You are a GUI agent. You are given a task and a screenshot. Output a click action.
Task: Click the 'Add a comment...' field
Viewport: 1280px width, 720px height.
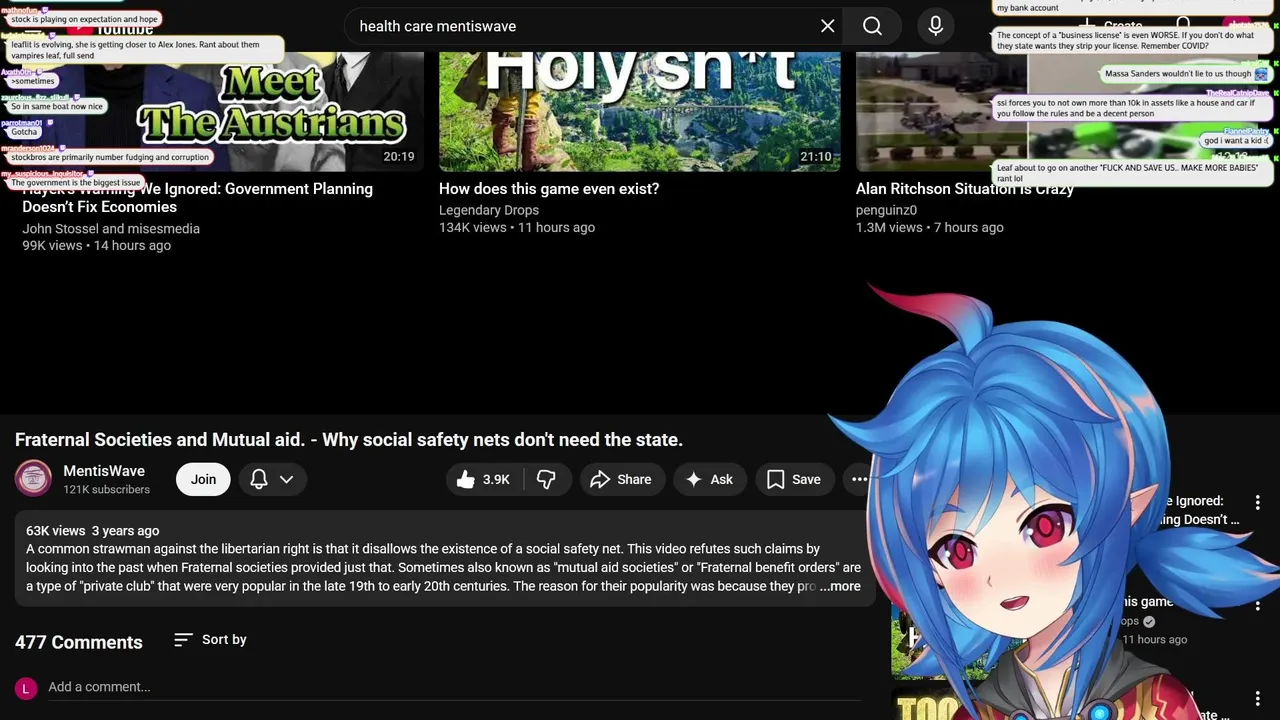(x=454, y=687)
